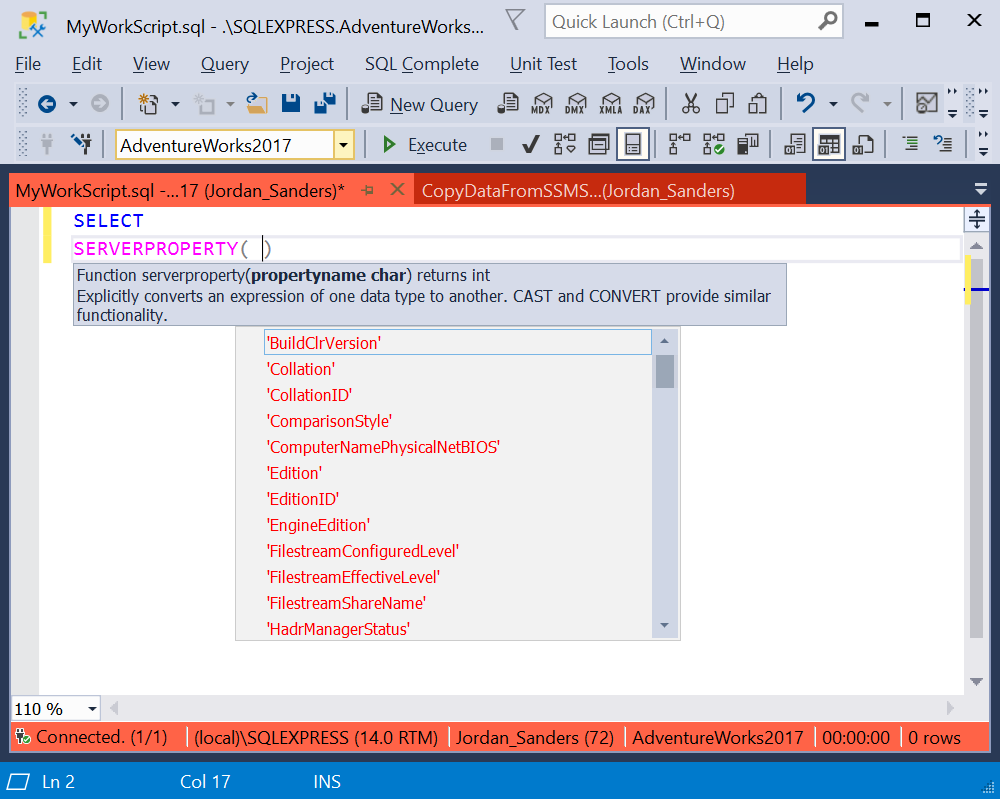Choose 'BuildClrVersion' from suggestions
Screen dimensions: 1000x799
coord(457,342)
